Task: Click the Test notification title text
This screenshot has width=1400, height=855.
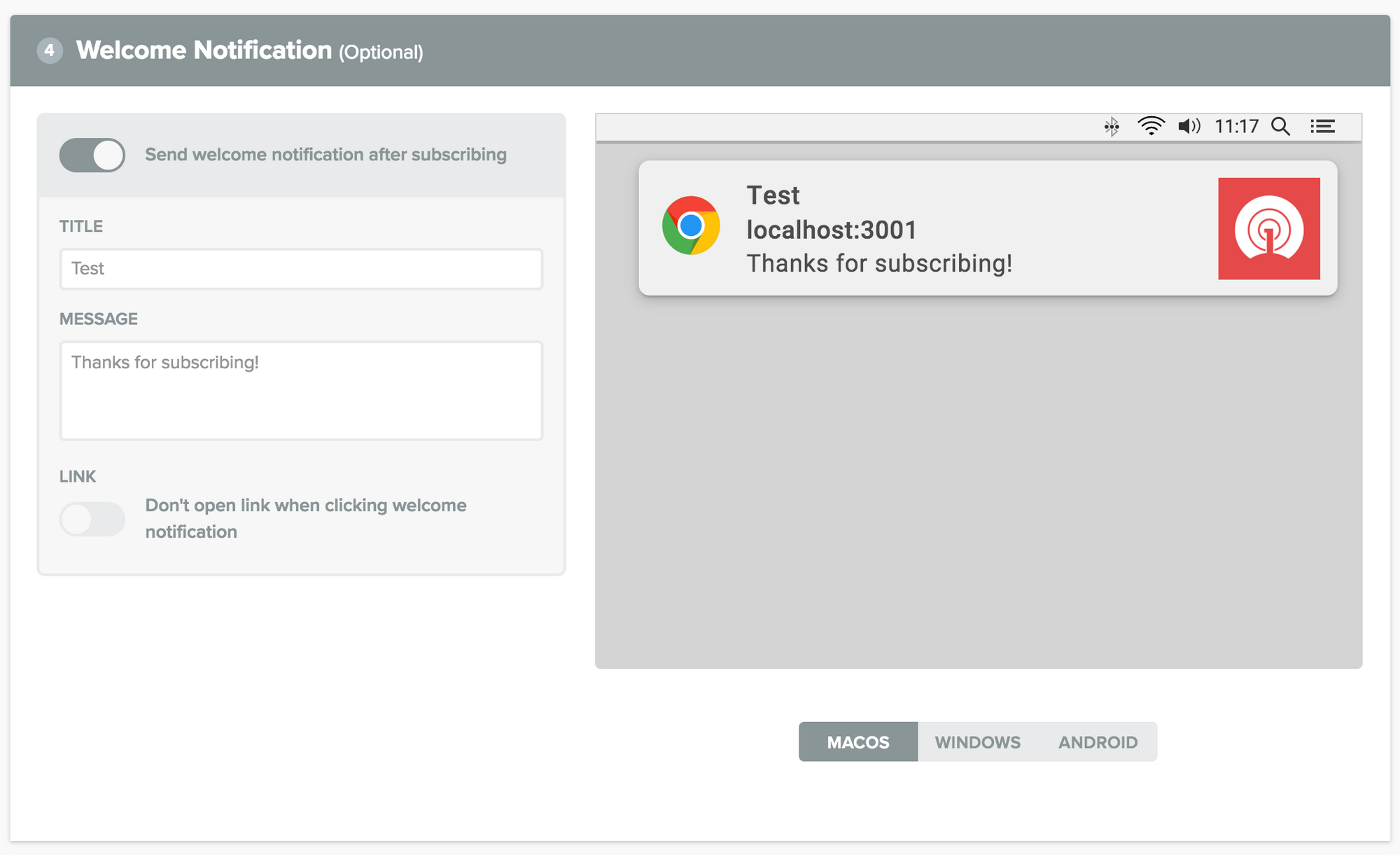Action: 773,195
